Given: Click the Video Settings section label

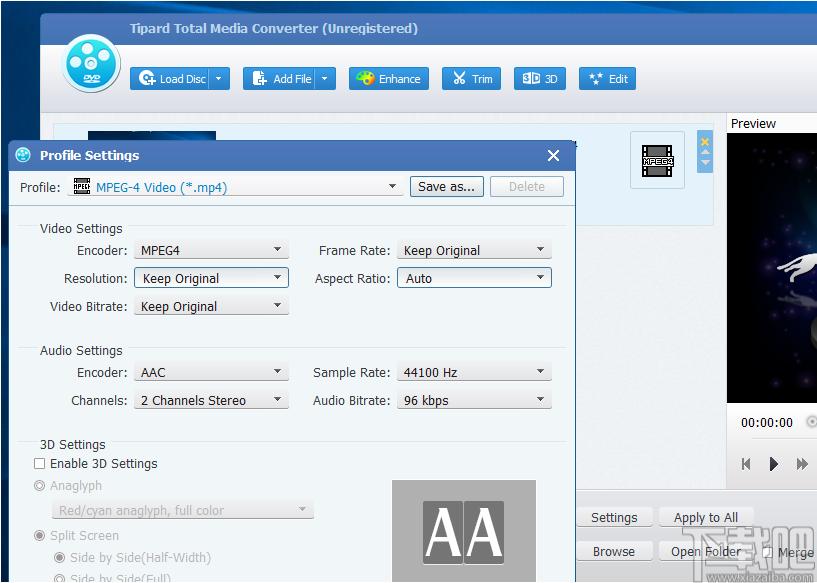Looking at the screenshot, I should pyautogui.click(x=81, y=229).
